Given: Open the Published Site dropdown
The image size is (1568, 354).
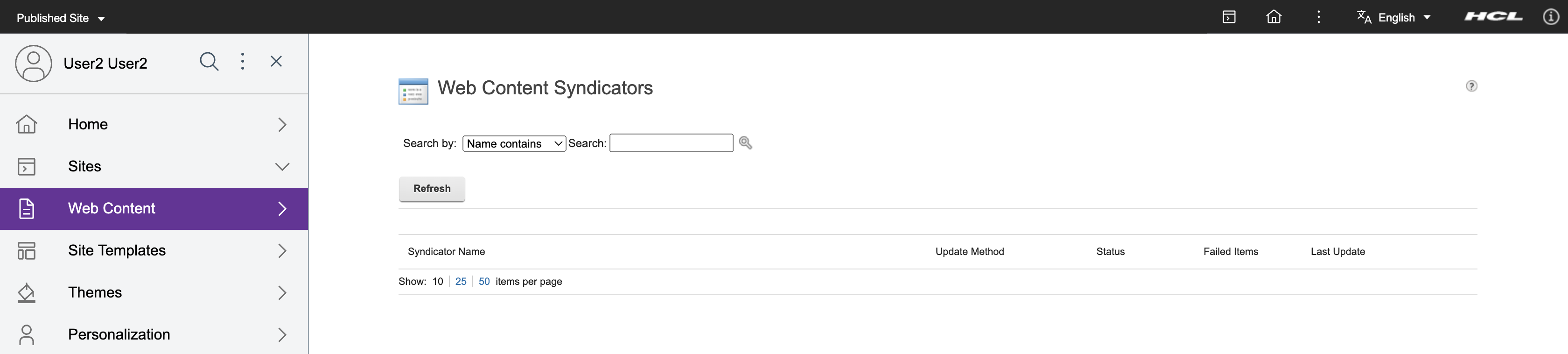Looking at the screenshot, I should [x=60, y=17].
